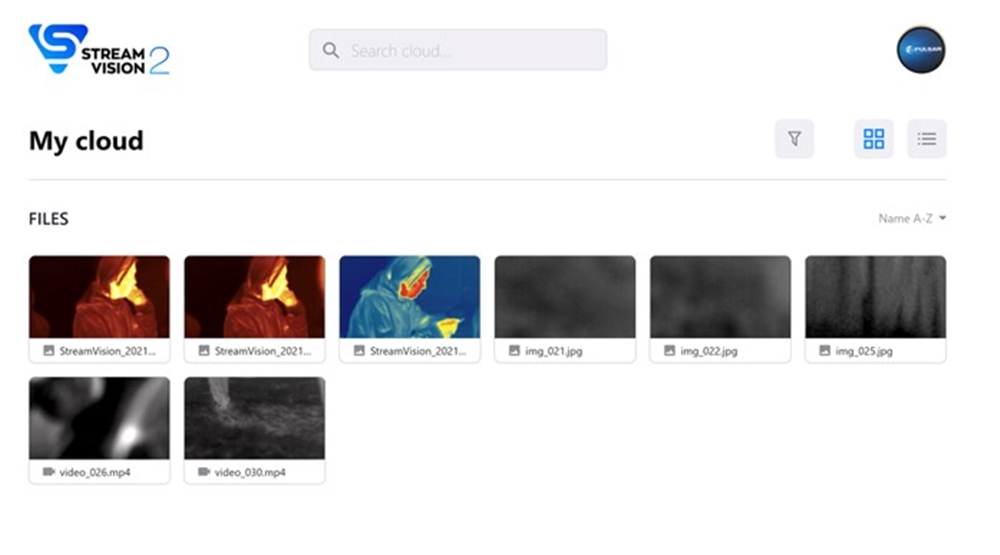
Task: Open the Pulsar profile avatar
Action: (x=920, y=50)
